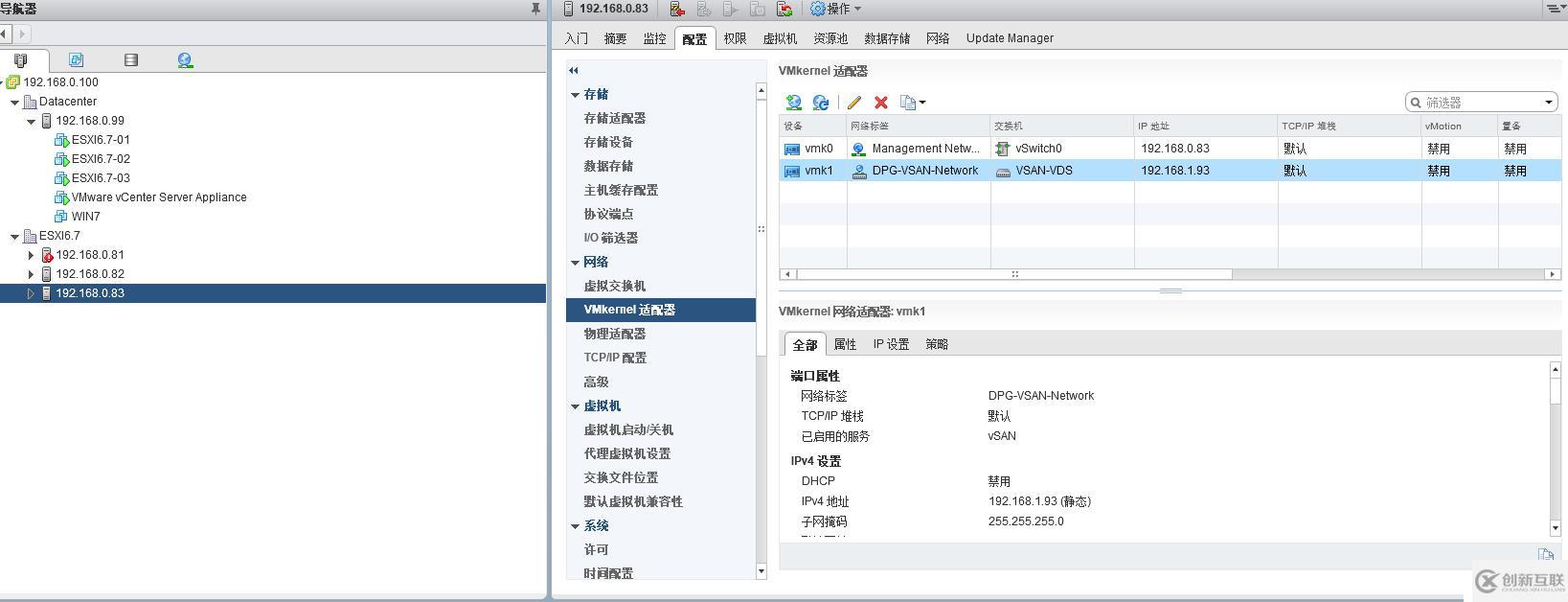
Task: Open the VMs and Templates navigator tab
Action: pos(76,59)
